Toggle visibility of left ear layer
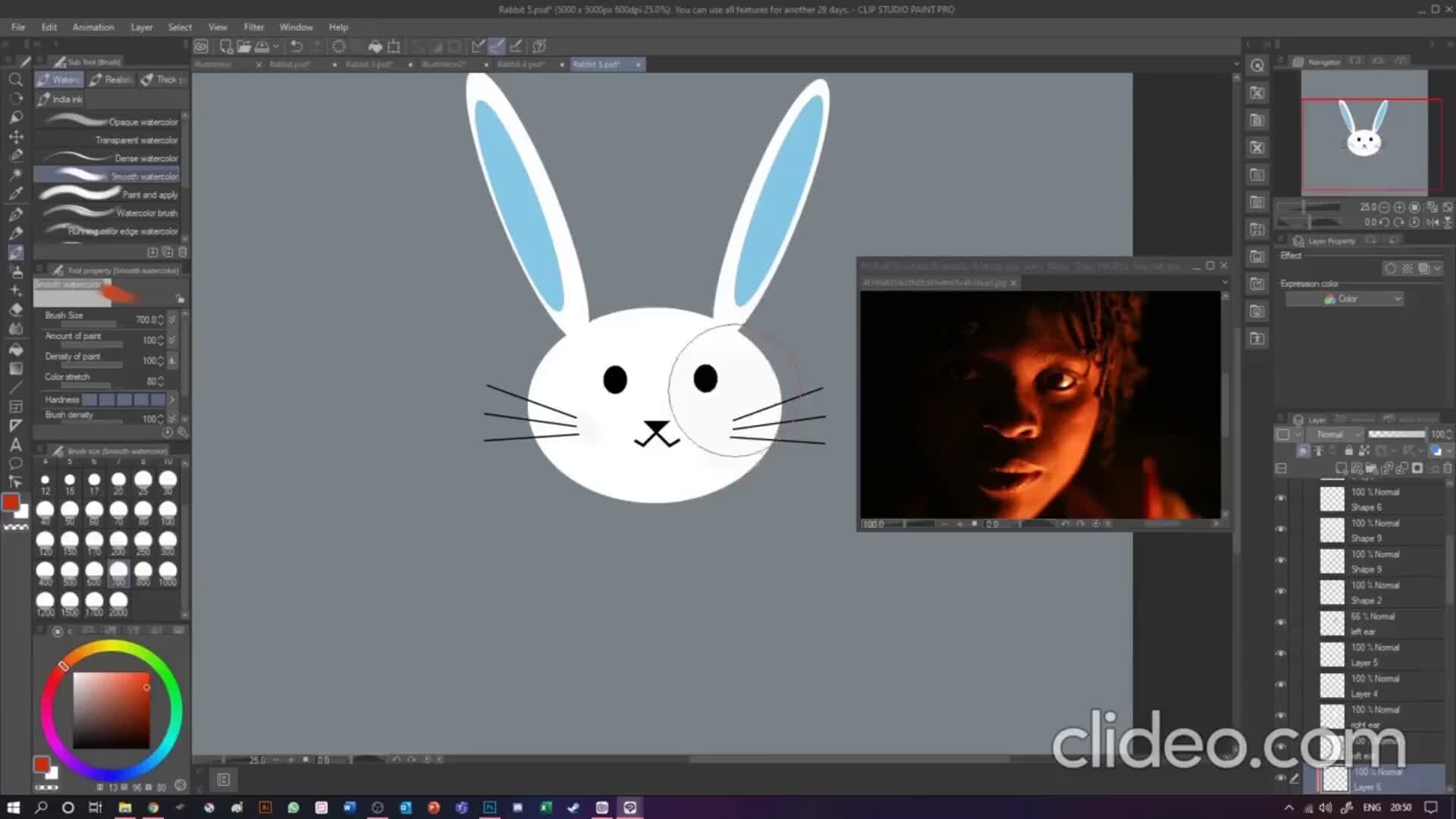 [1281, 623]
